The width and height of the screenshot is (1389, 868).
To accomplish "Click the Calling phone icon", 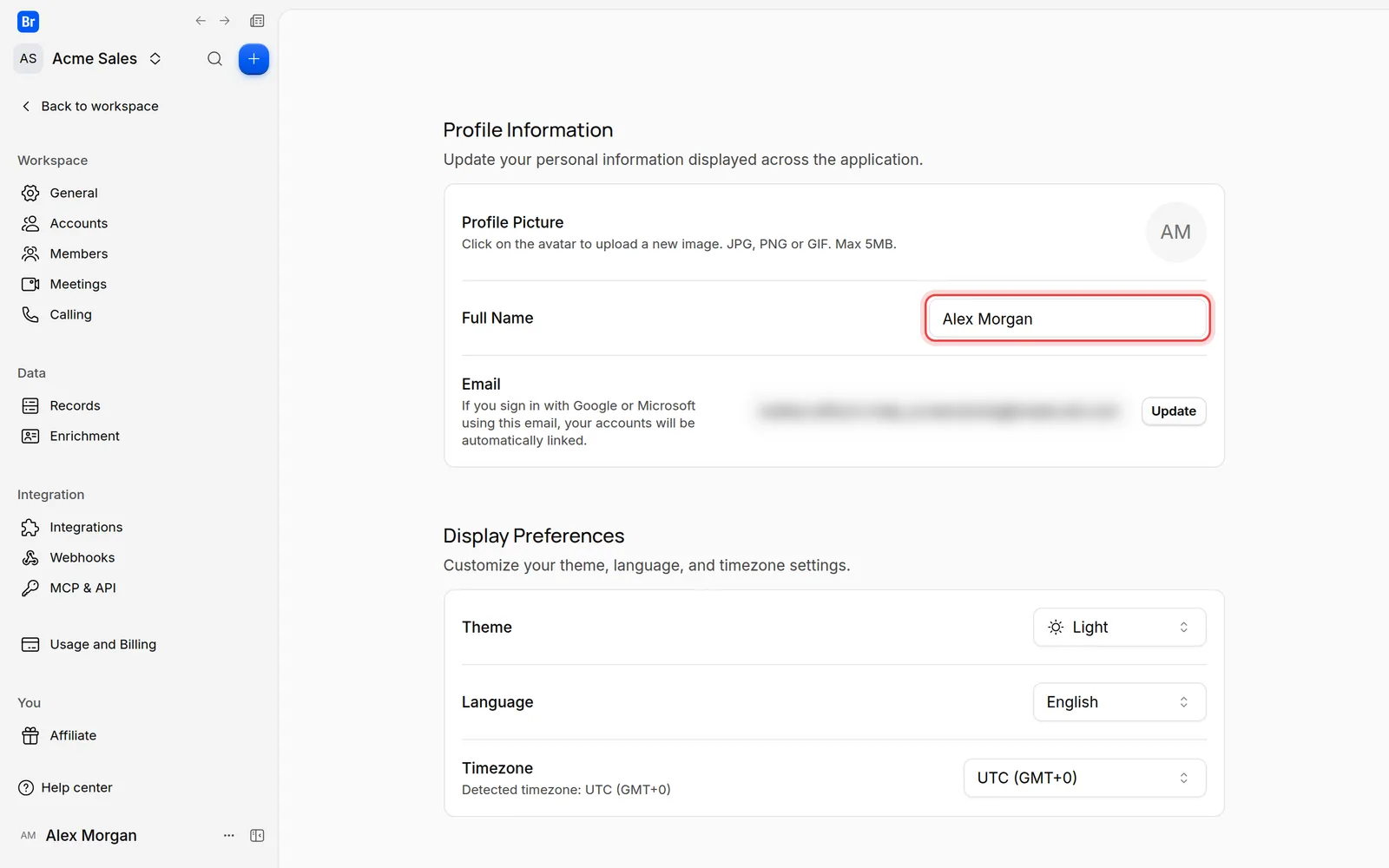I will (x=30, y=314).
